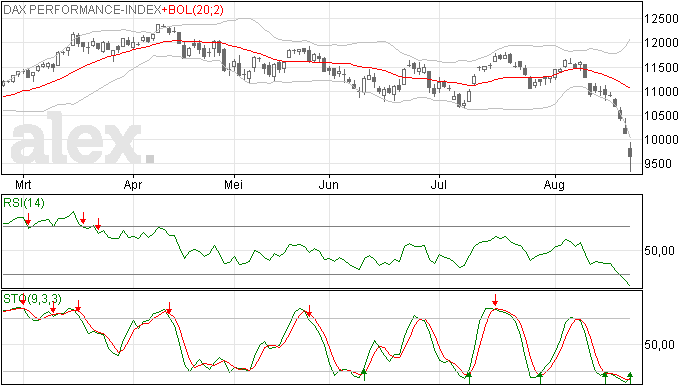Screen dimensions: 690x387
Task: Select the 12500 price axis label
Action: coord(661,19)
